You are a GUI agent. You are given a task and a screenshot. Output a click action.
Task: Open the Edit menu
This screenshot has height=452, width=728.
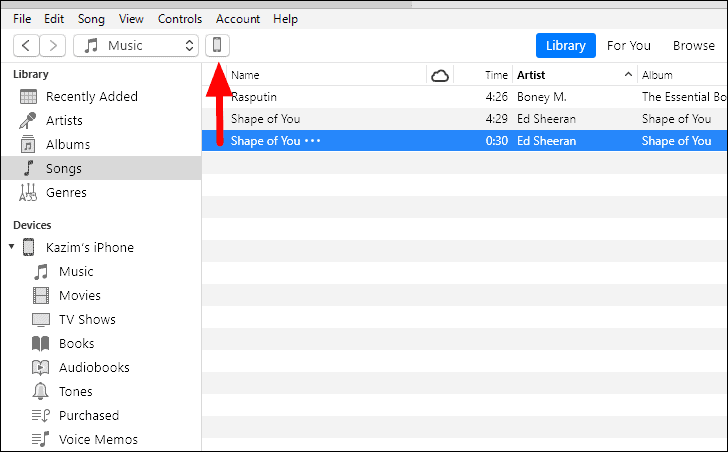[54, 19]
